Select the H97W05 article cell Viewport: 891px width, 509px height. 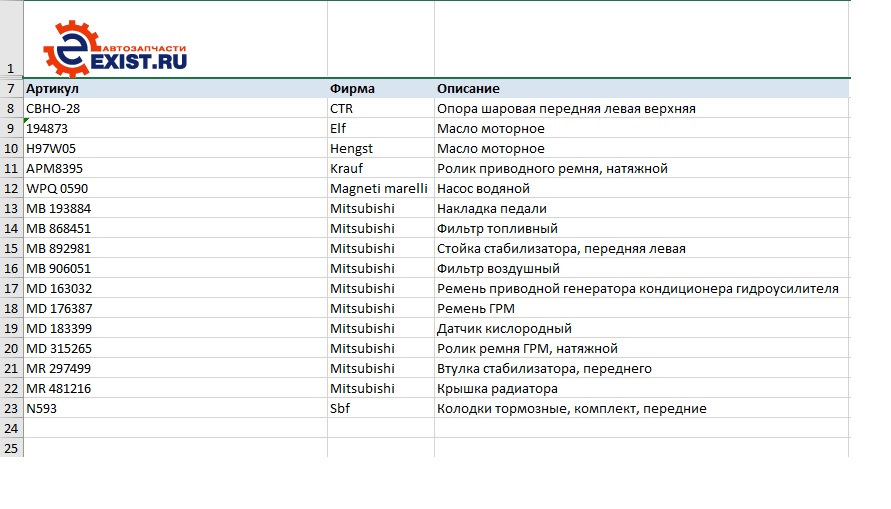(175, 148)
